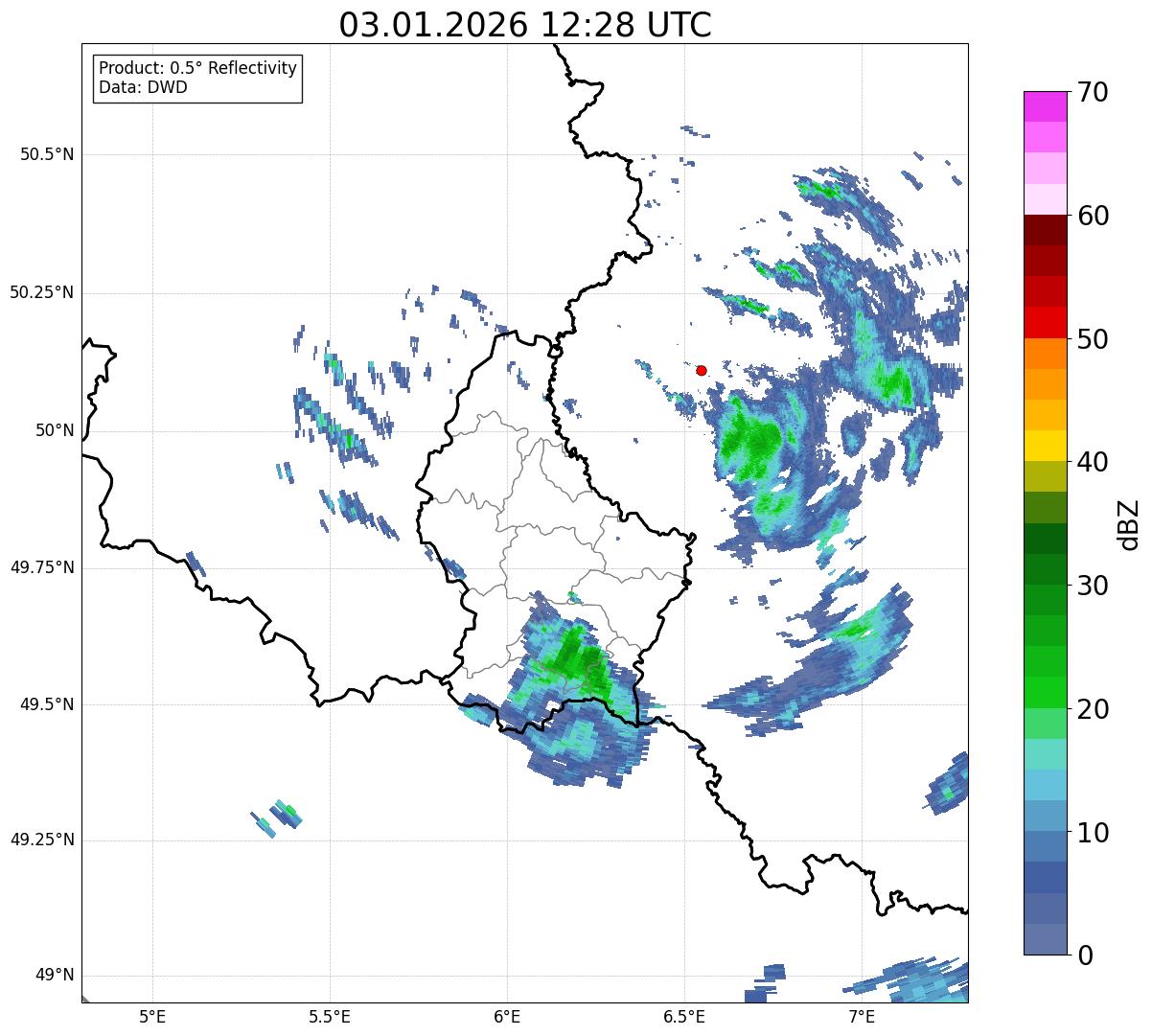Viewport: 1152px width, 1036px height.
Task: Click the colorbar value 0
Action: (1085, 955)
